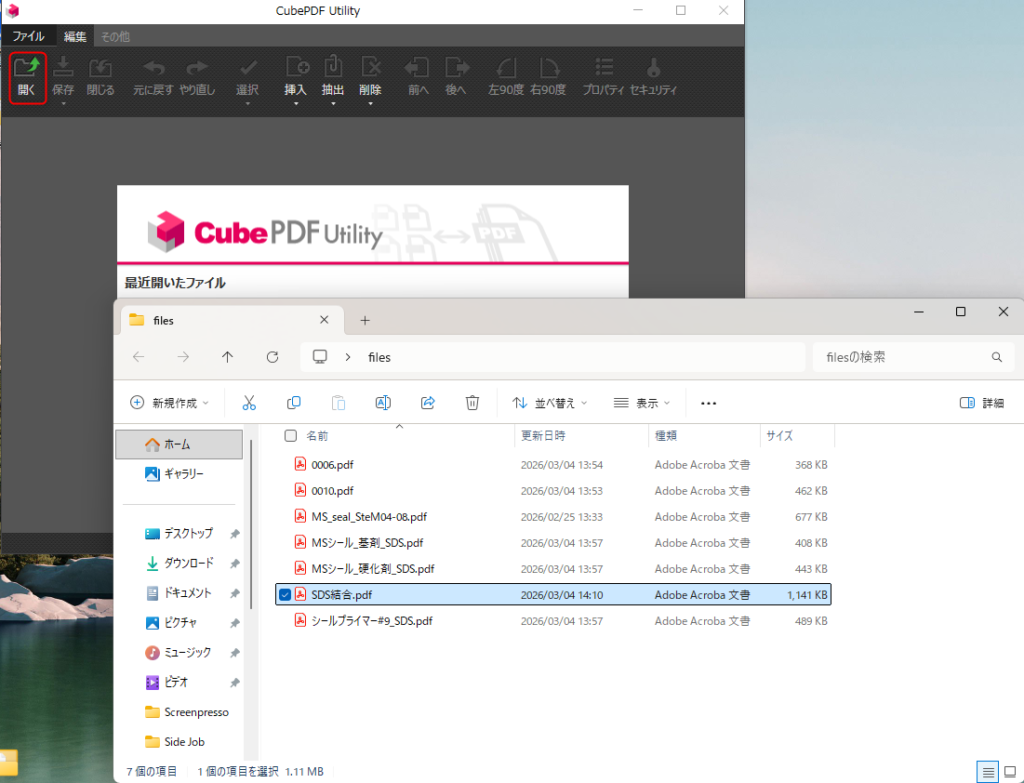
Task: Open the ダウンロード folder in sidebar
Action: (188, 563)
